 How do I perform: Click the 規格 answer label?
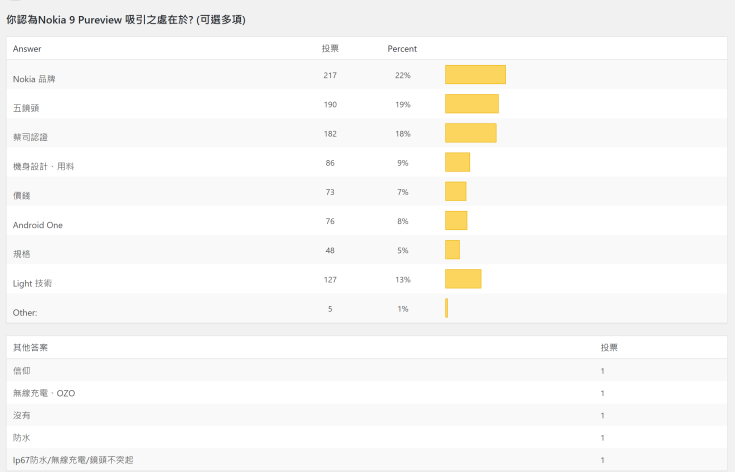coord(22,254)
